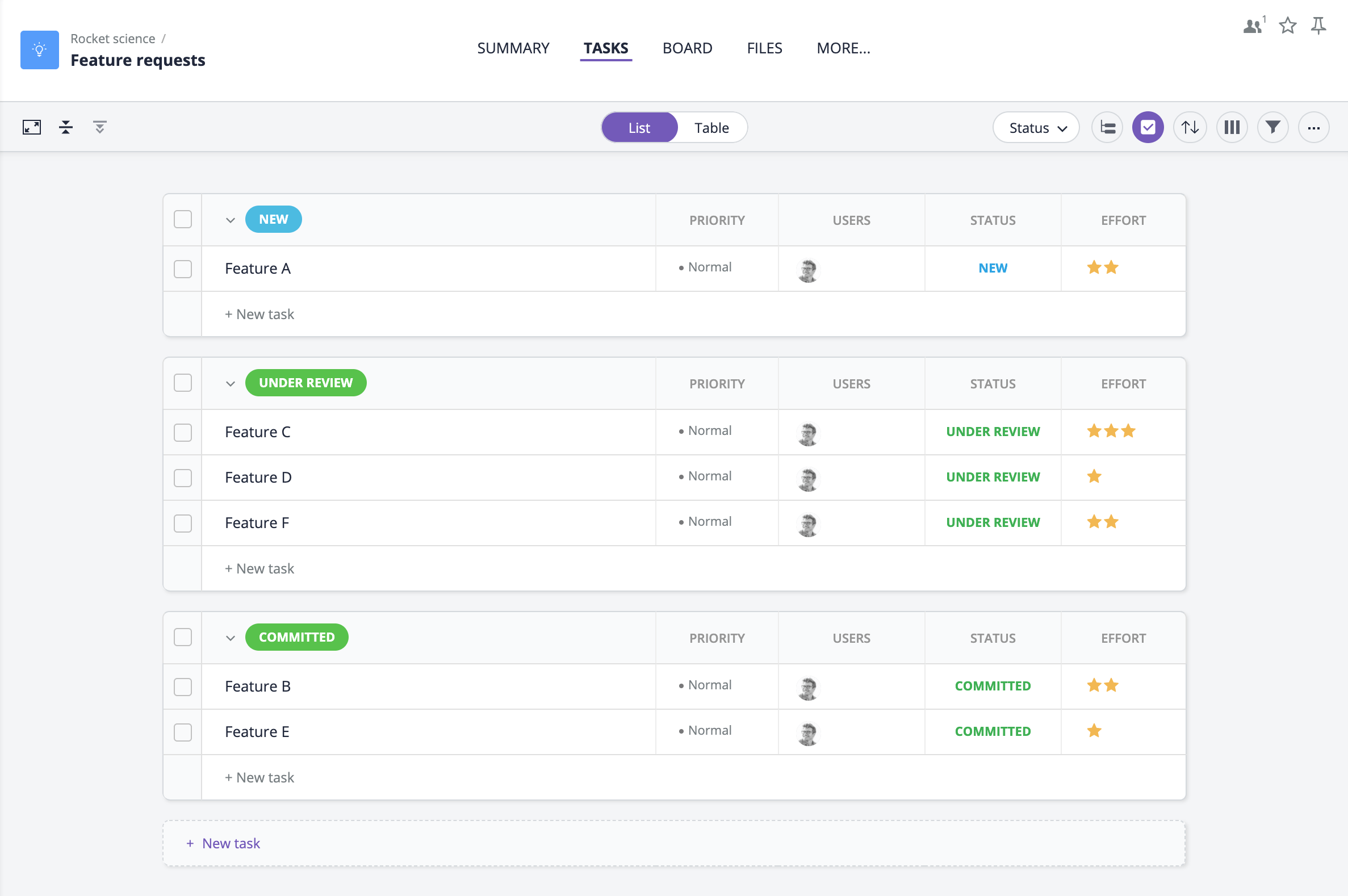Switch to the SUMMARY tab
Viewport: 1348px width, 896px height.
pyautogui.click(x=513, y=47)
